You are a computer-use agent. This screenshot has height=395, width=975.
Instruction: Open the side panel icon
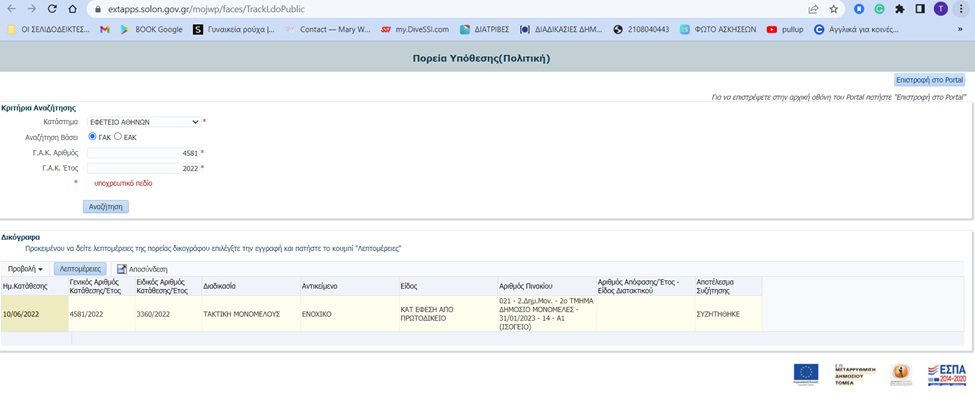point(920,9)
